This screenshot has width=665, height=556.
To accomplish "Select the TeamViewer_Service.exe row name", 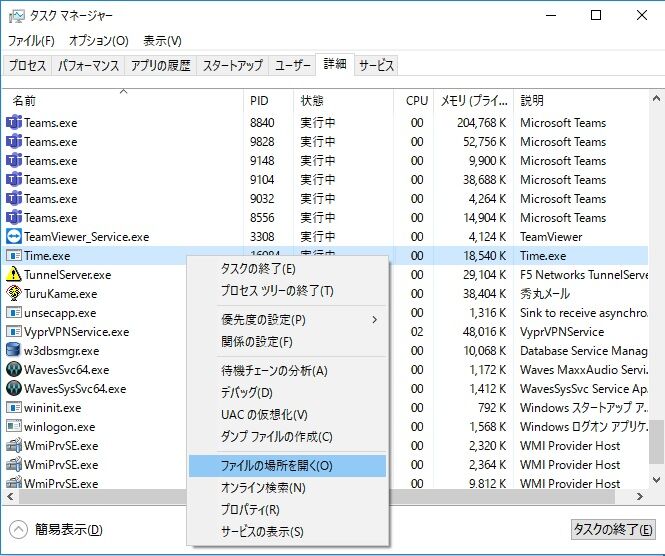I will point(87,237).
